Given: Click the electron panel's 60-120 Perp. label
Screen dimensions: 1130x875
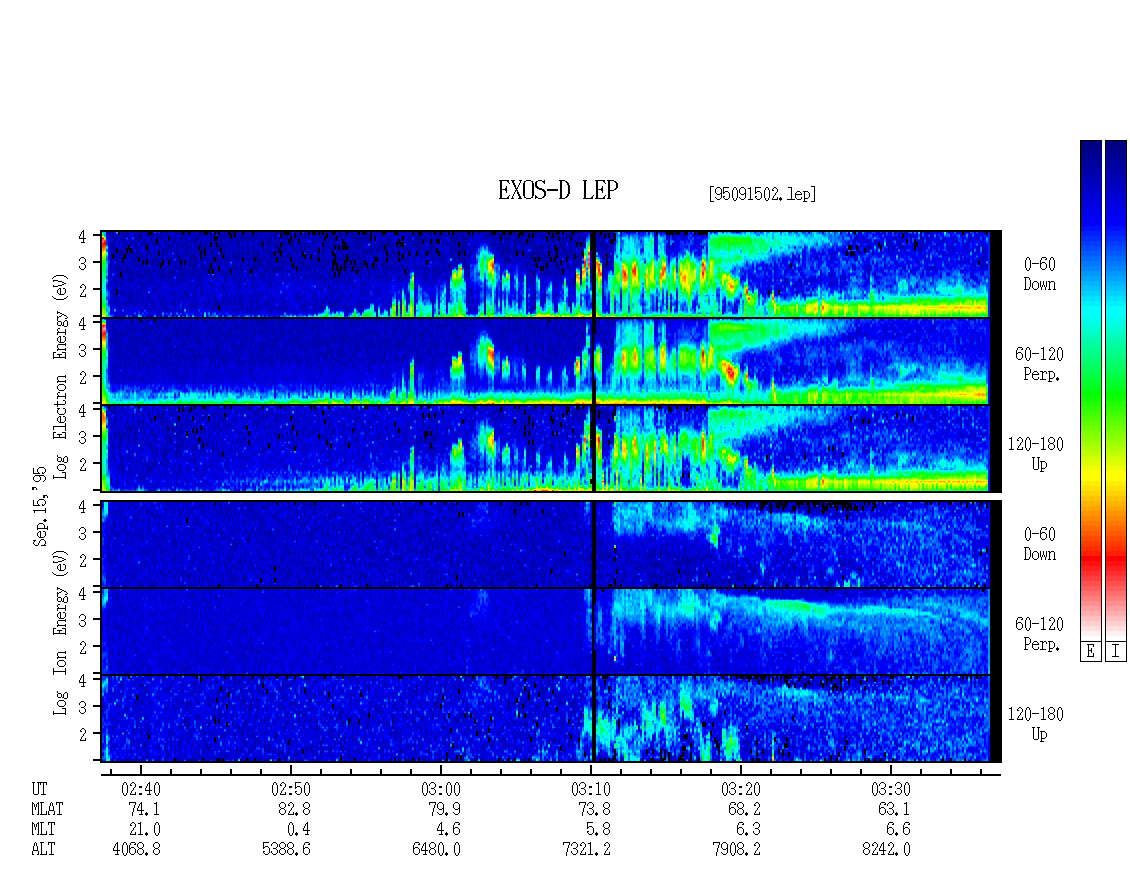Looking at the screenshot, I should pyautogui.click(x=1039, y=364).
